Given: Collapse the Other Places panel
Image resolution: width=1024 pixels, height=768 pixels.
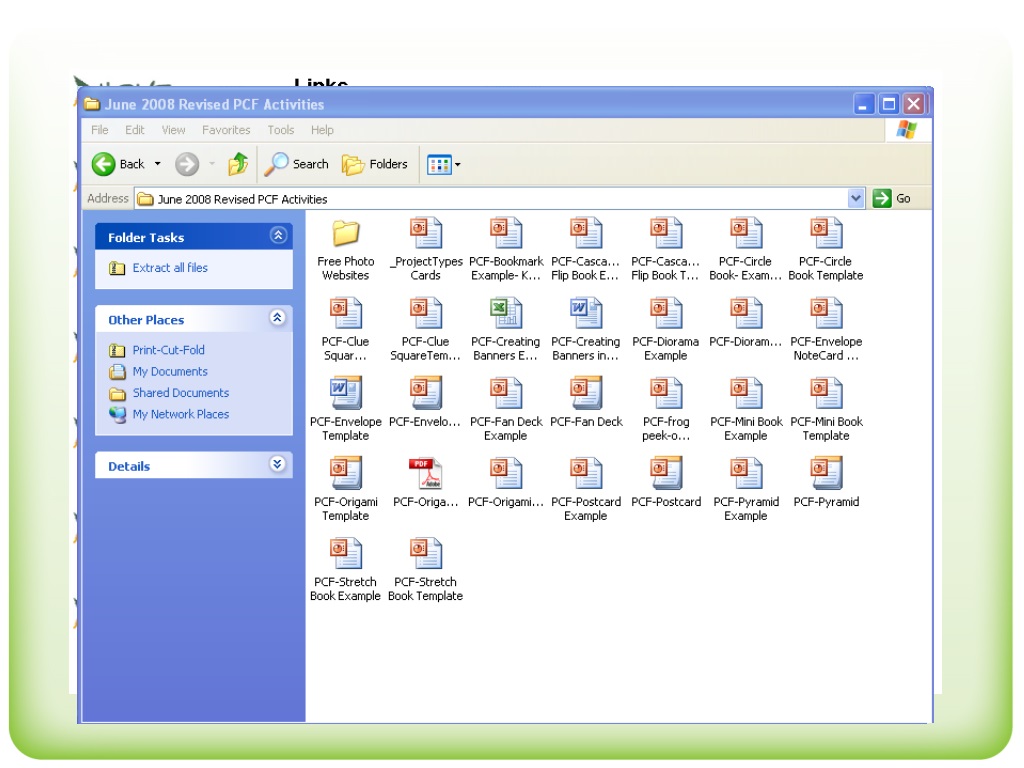Looking at the screenshot, I should pyautogui.click(x=278, y=318).
